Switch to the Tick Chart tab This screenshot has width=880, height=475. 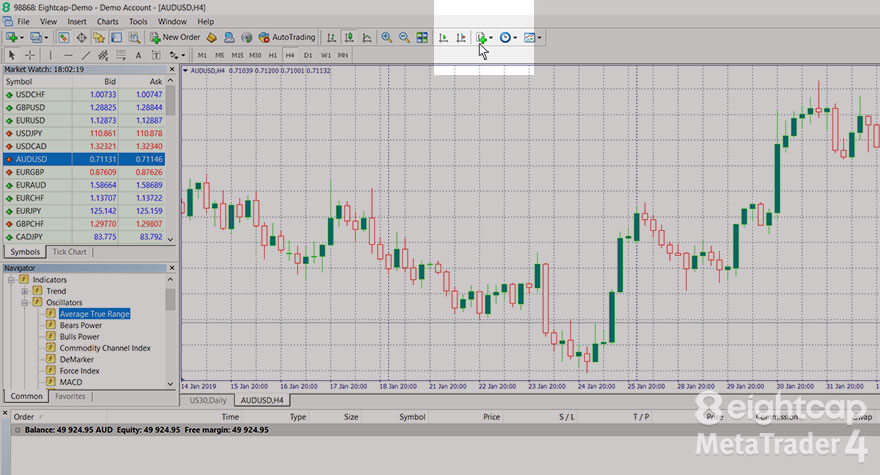click(x=70, y=252)
